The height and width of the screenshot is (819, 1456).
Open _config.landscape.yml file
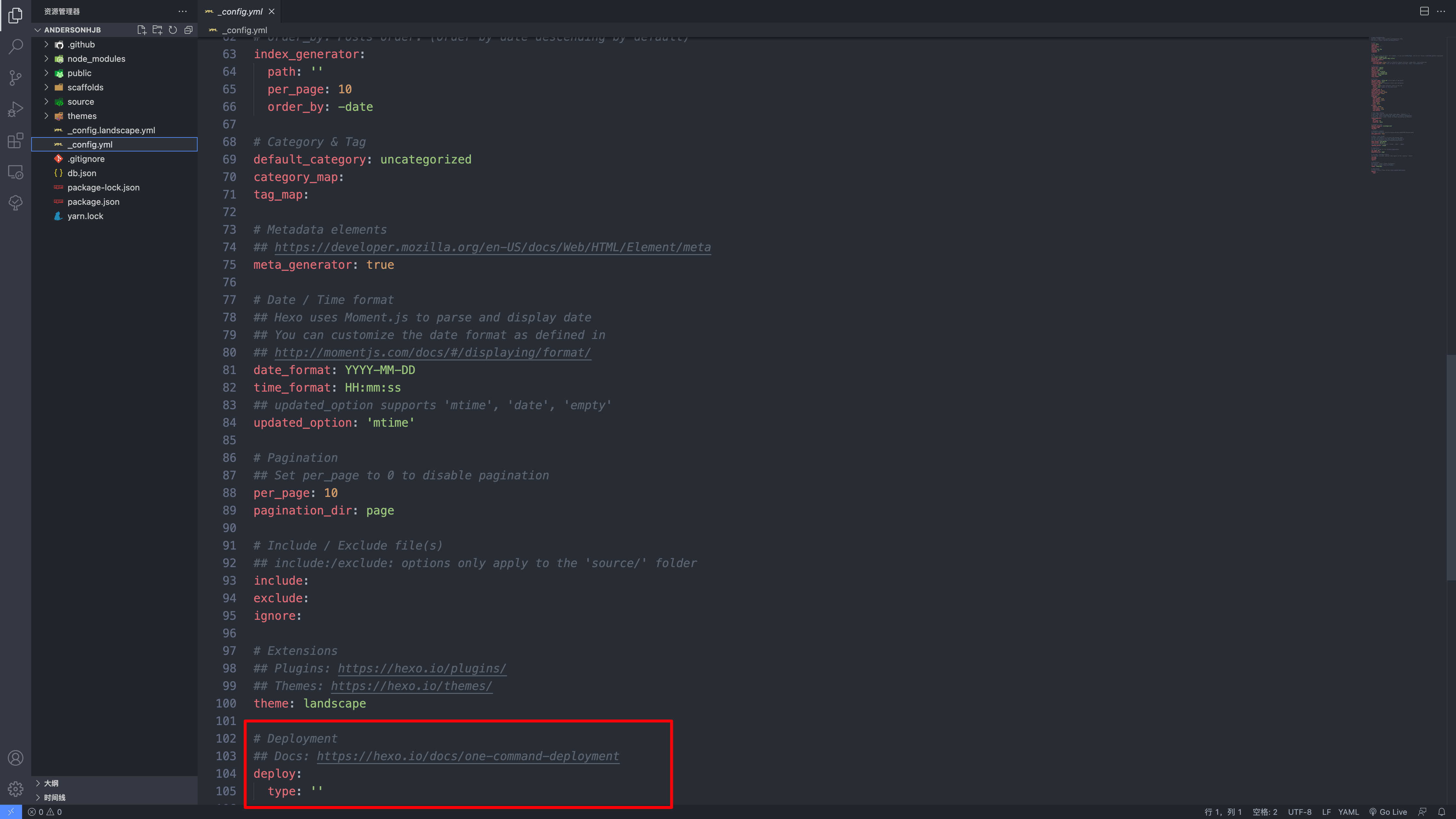point(115,131)
